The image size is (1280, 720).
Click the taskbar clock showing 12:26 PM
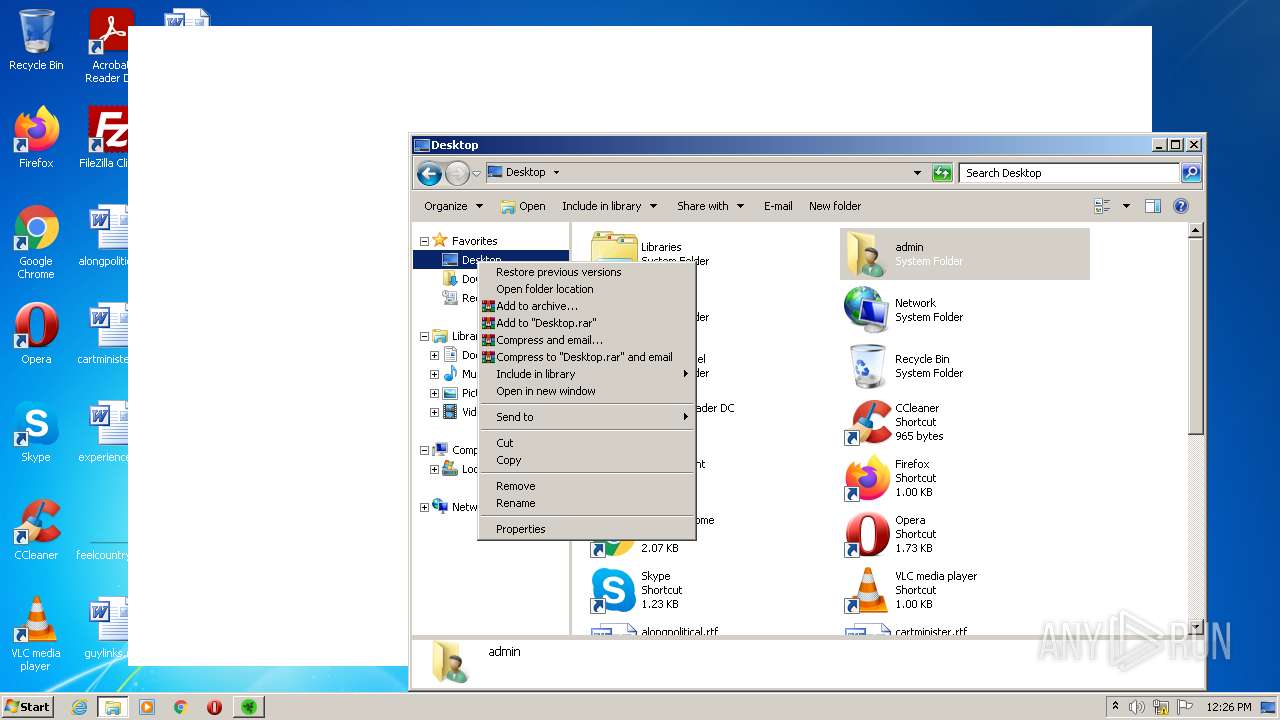coord(1228,707)
